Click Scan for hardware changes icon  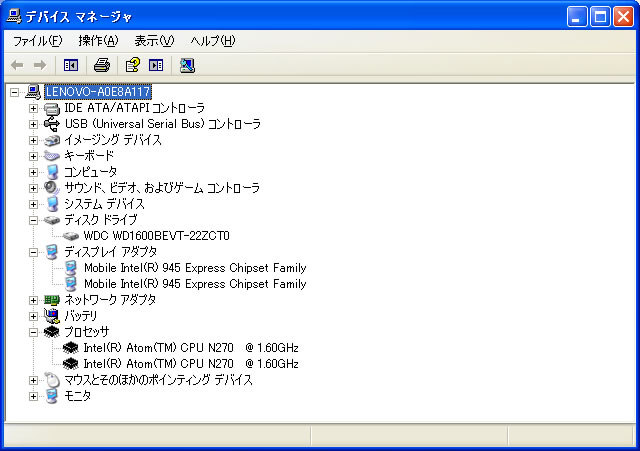pyautogui.click(x=187, y=65)
